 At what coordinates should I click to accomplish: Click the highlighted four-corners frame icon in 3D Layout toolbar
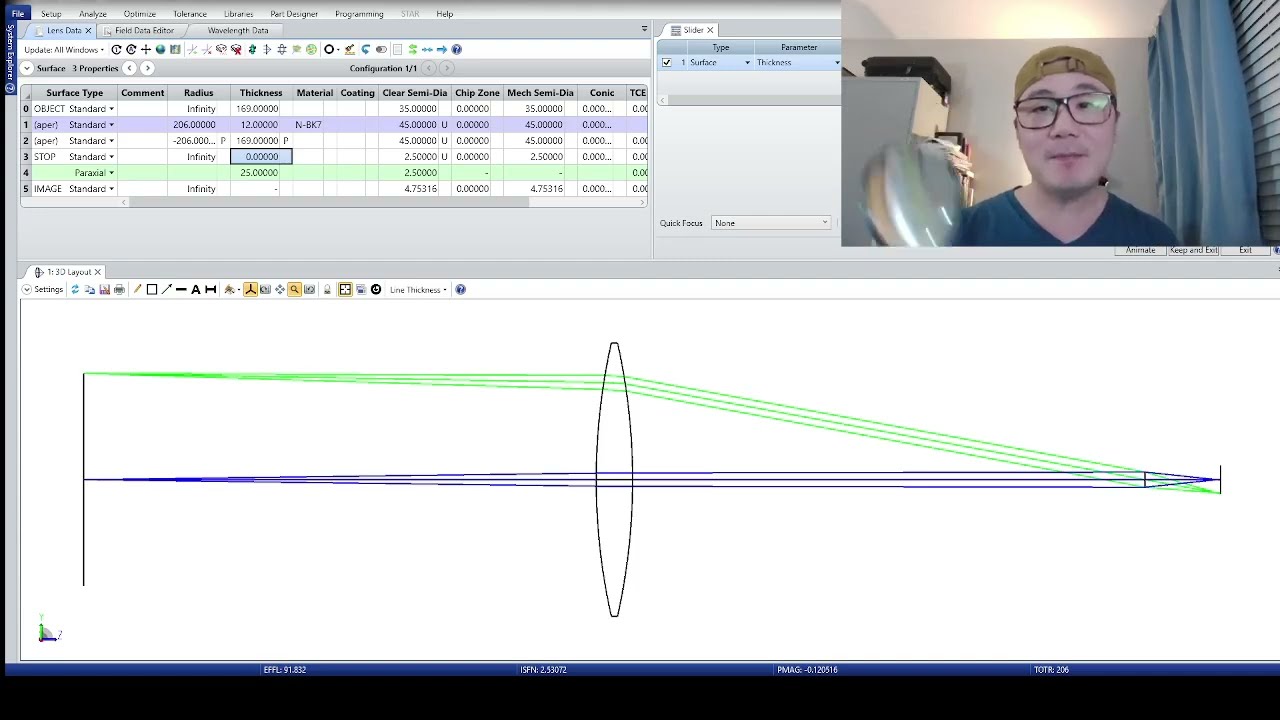point(345,289)
